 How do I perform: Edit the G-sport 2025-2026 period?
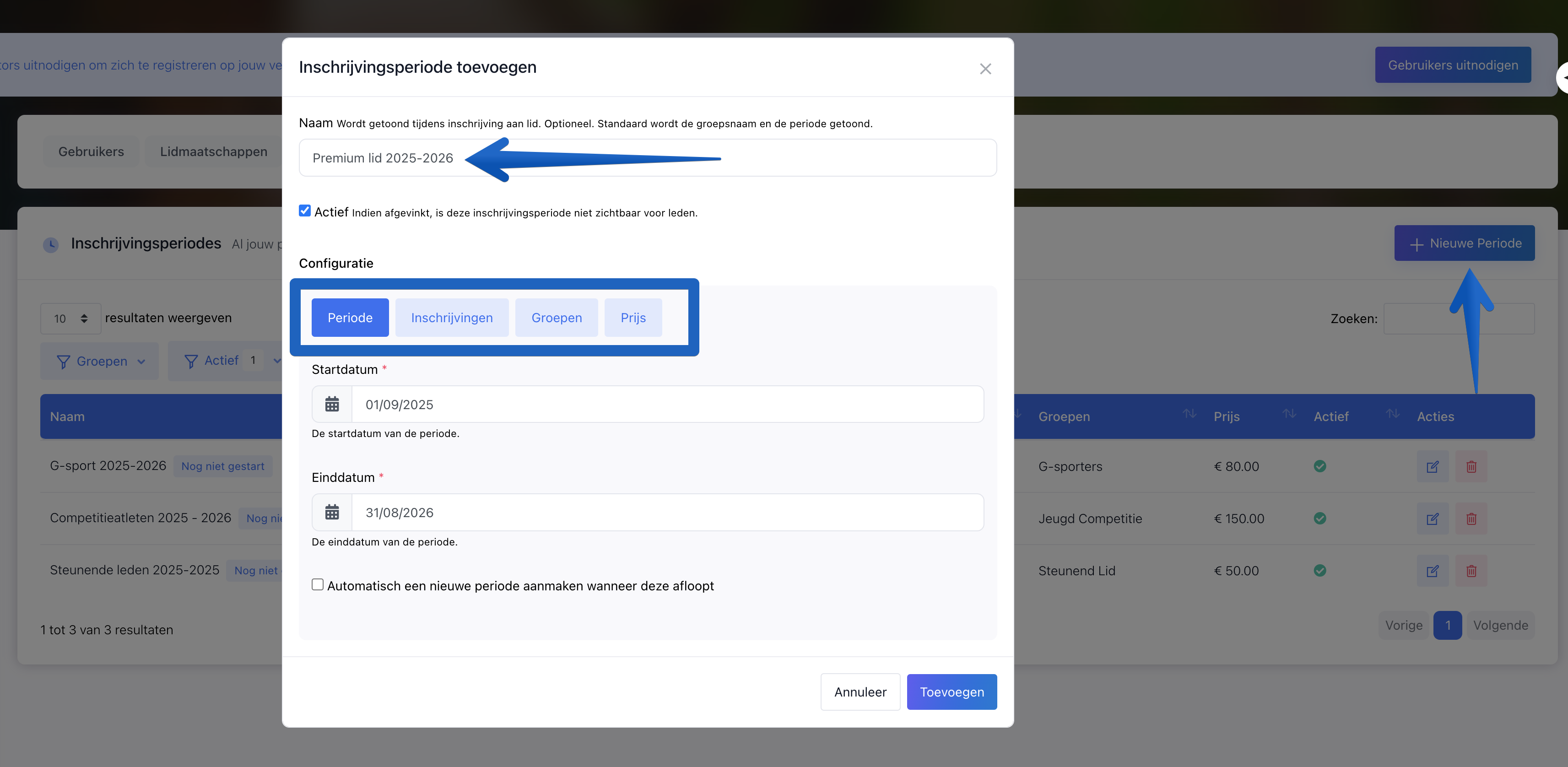pyautogui.click(x=1432, y=466)
